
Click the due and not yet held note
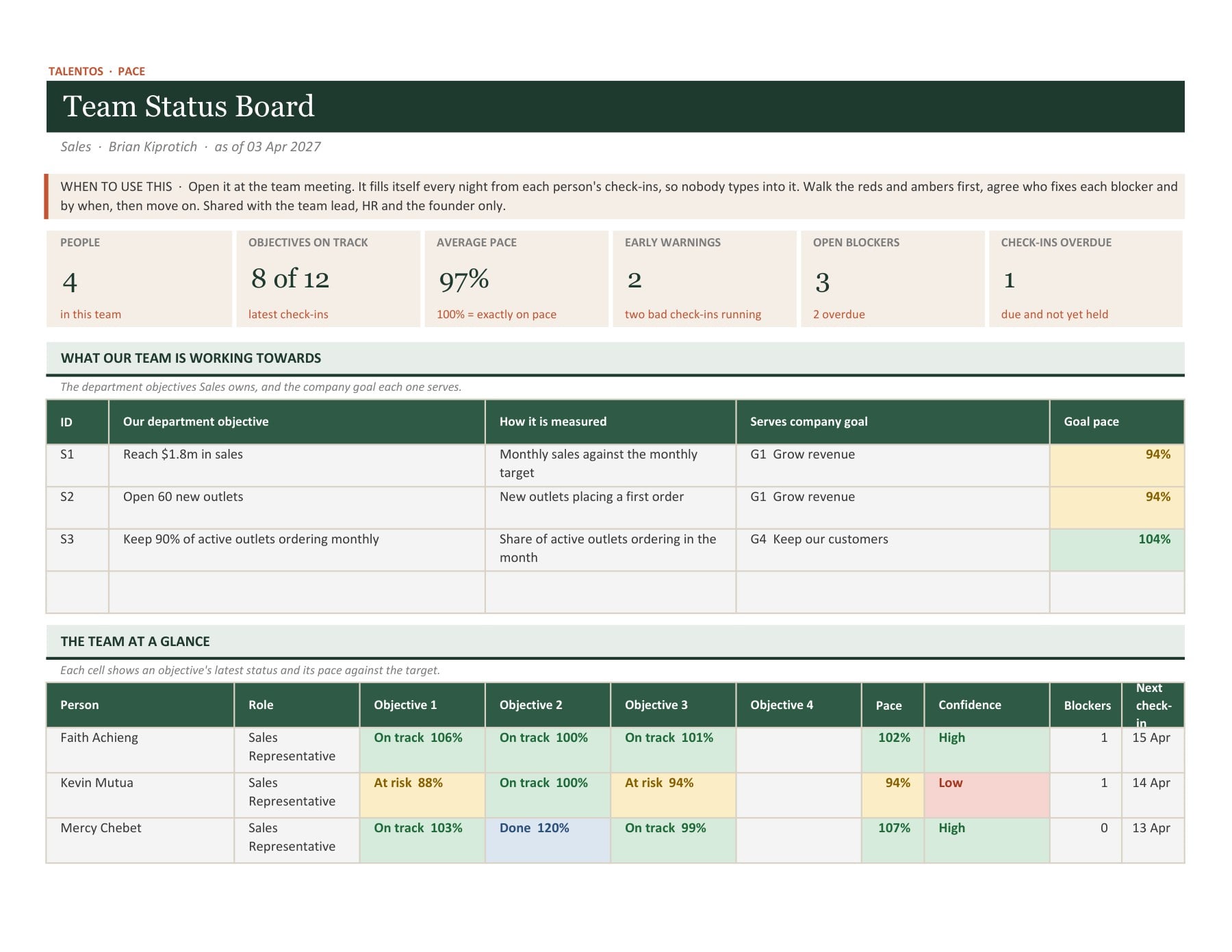(x=1054, y=314)
